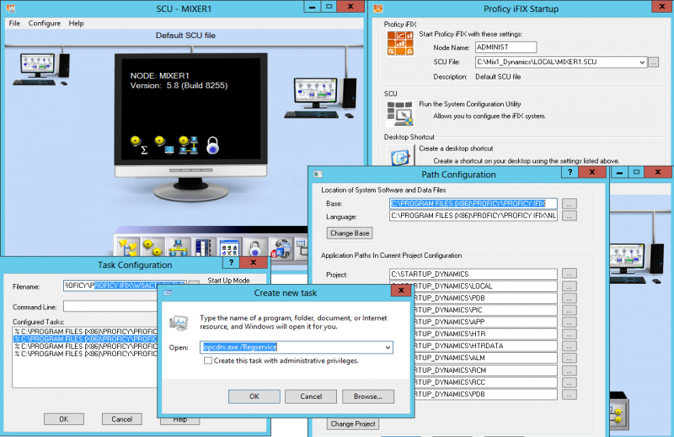Click the orange Proficy iFIX start icon
This screenshot has width=674, height=437.
pyautogui.click(x=400, y=43)
